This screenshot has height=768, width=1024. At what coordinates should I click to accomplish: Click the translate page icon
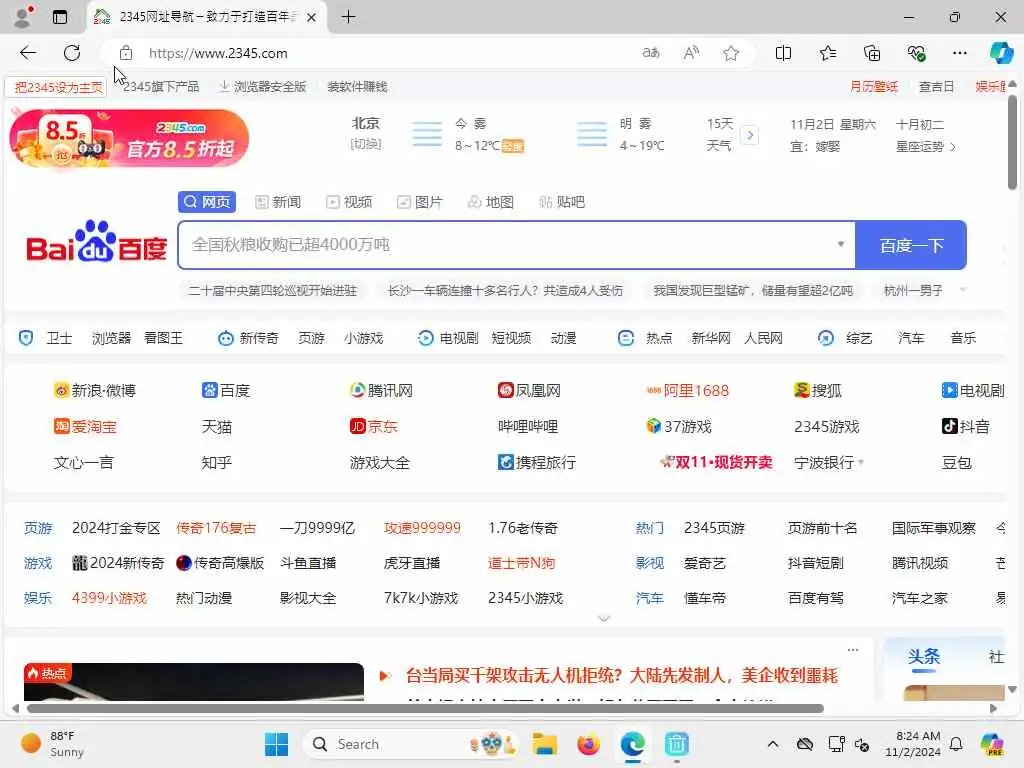coord(650,53)
